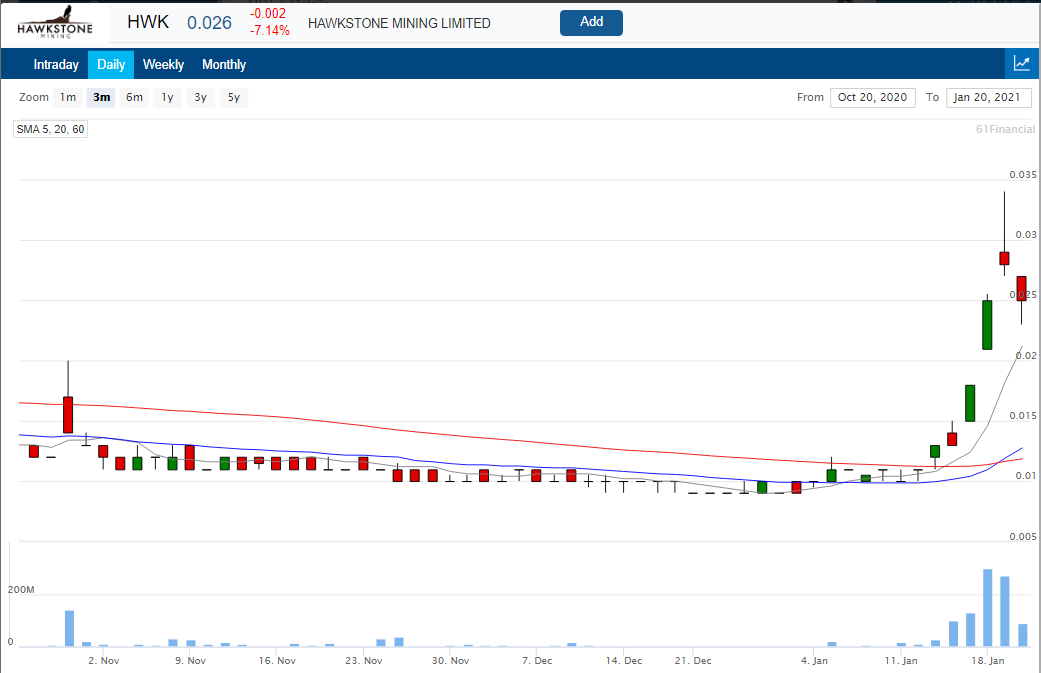
Task: Add HWK to watchlist
Action: (591, 23)
